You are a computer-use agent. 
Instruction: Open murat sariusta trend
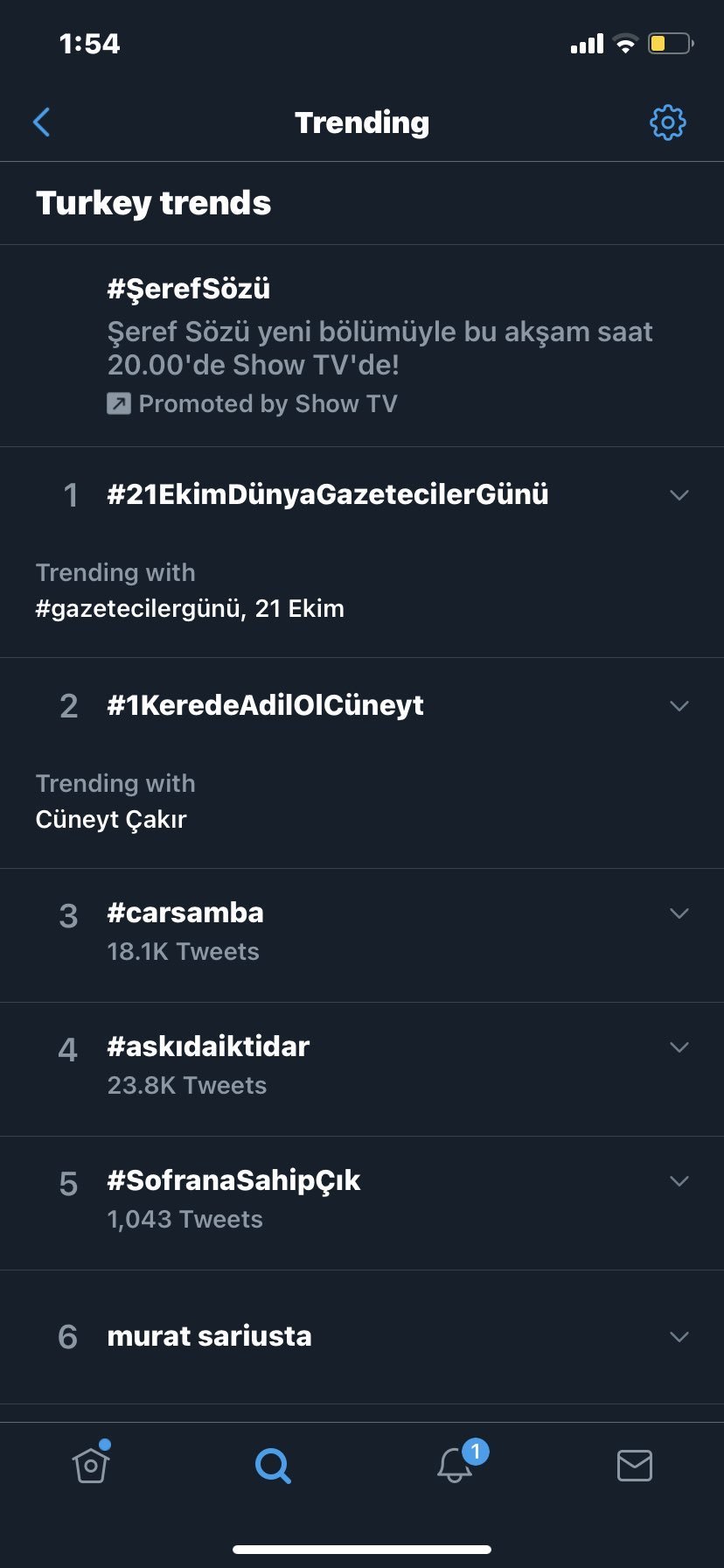pyautogui.click(x=362, y=1337)
